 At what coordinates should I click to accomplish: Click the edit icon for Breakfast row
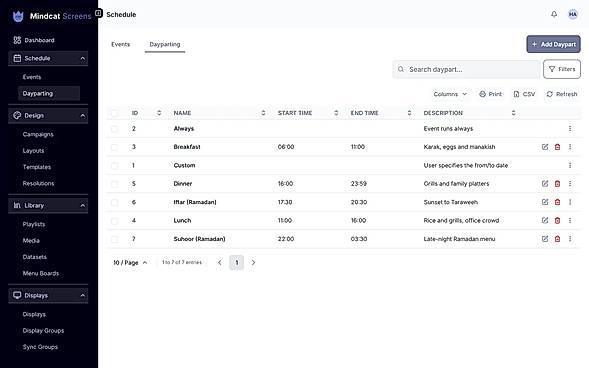[545, 147]
